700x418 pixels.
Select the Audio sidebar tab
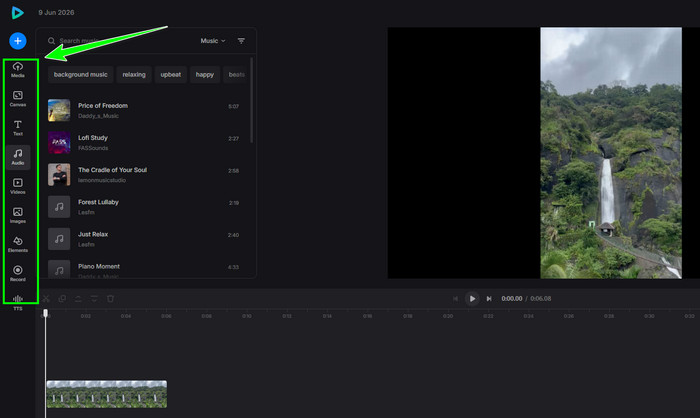pyautogui.click(x=18, y=157)
